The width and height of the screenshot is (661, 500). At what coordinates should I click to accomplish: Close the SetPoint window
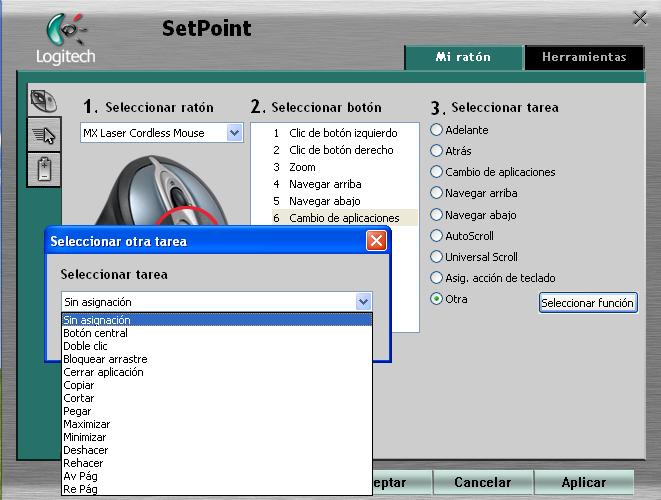point(640,18)
